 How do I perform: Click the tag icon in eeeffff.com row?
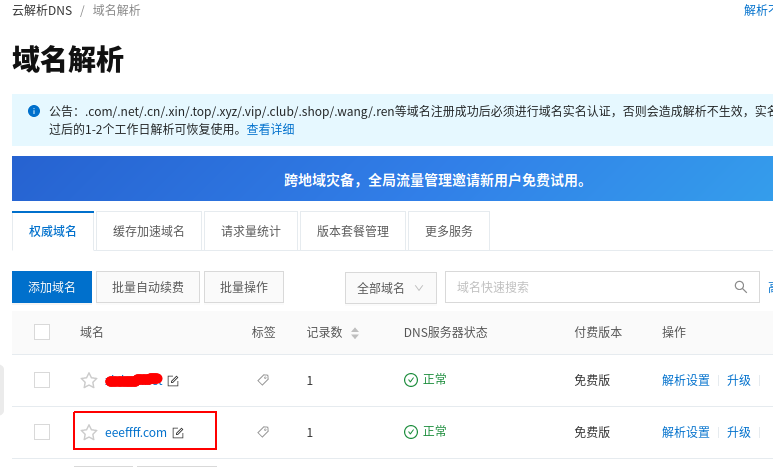pos(263,432)
